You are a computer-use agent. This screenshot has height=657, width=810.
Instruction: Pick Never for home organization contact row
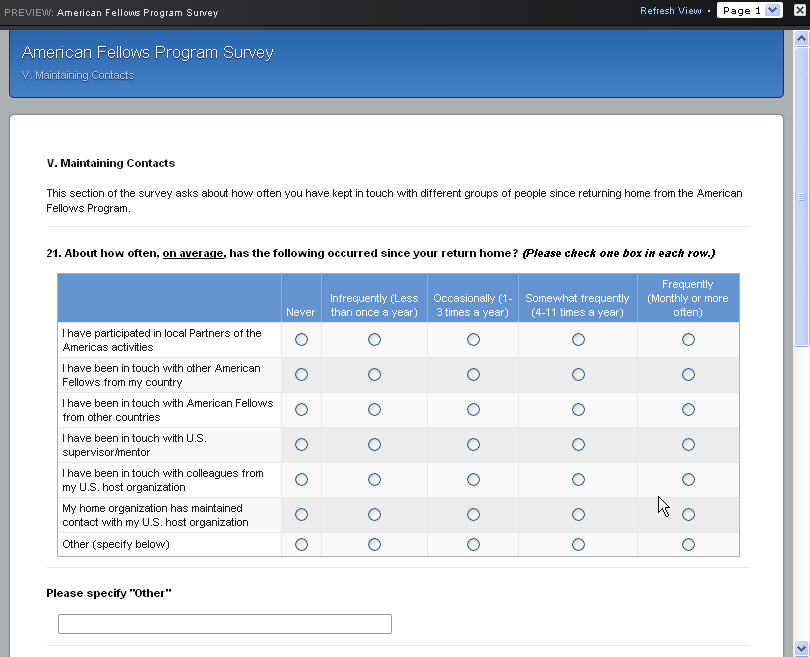(x=301, y=515)
